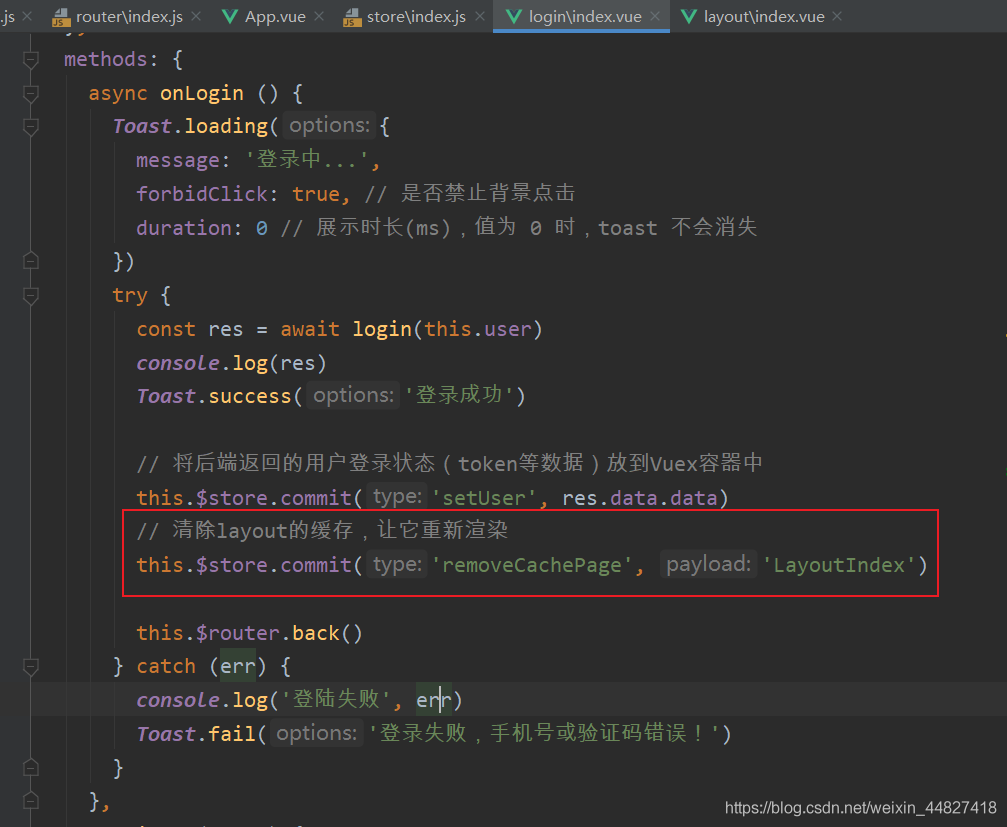Image resolution: width=1007 pixels, height=827 pixels.
Task: Click the type: hint before 'setUser'
Action: 397,496
